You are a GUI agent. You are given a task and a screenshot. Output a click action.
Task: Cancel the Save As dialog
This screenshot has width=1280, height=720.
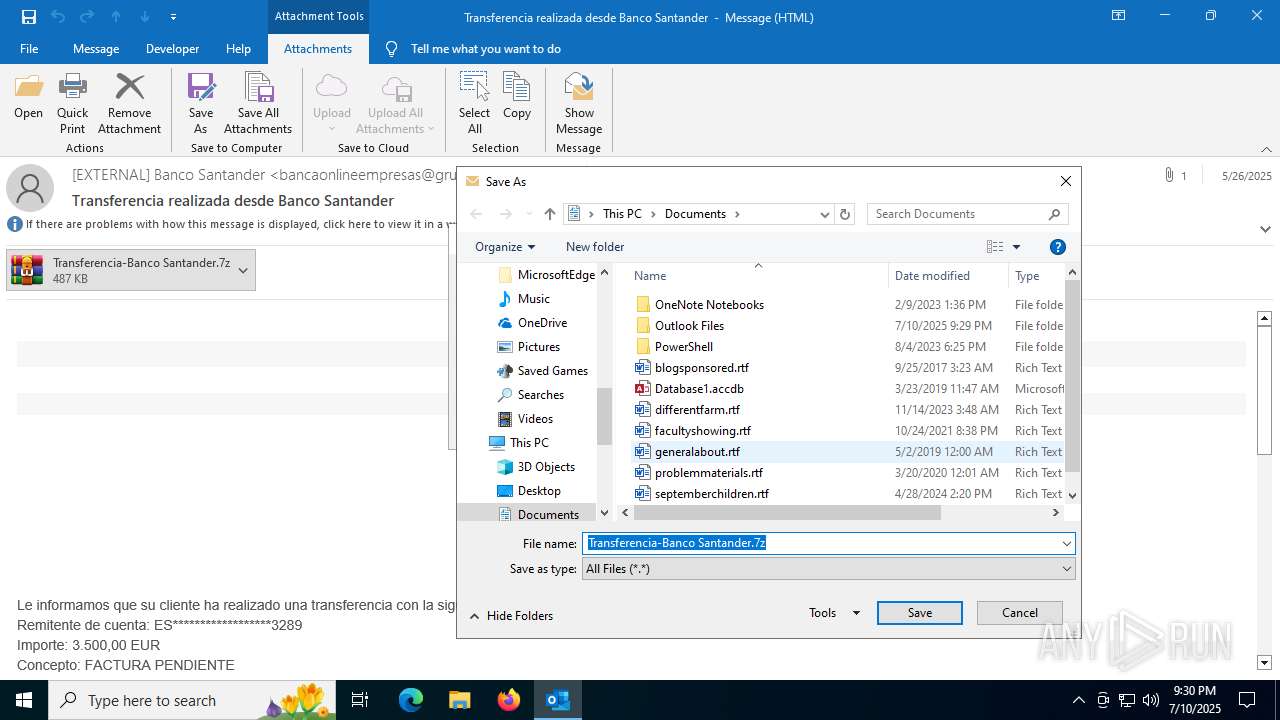(x=1020, y=613)
